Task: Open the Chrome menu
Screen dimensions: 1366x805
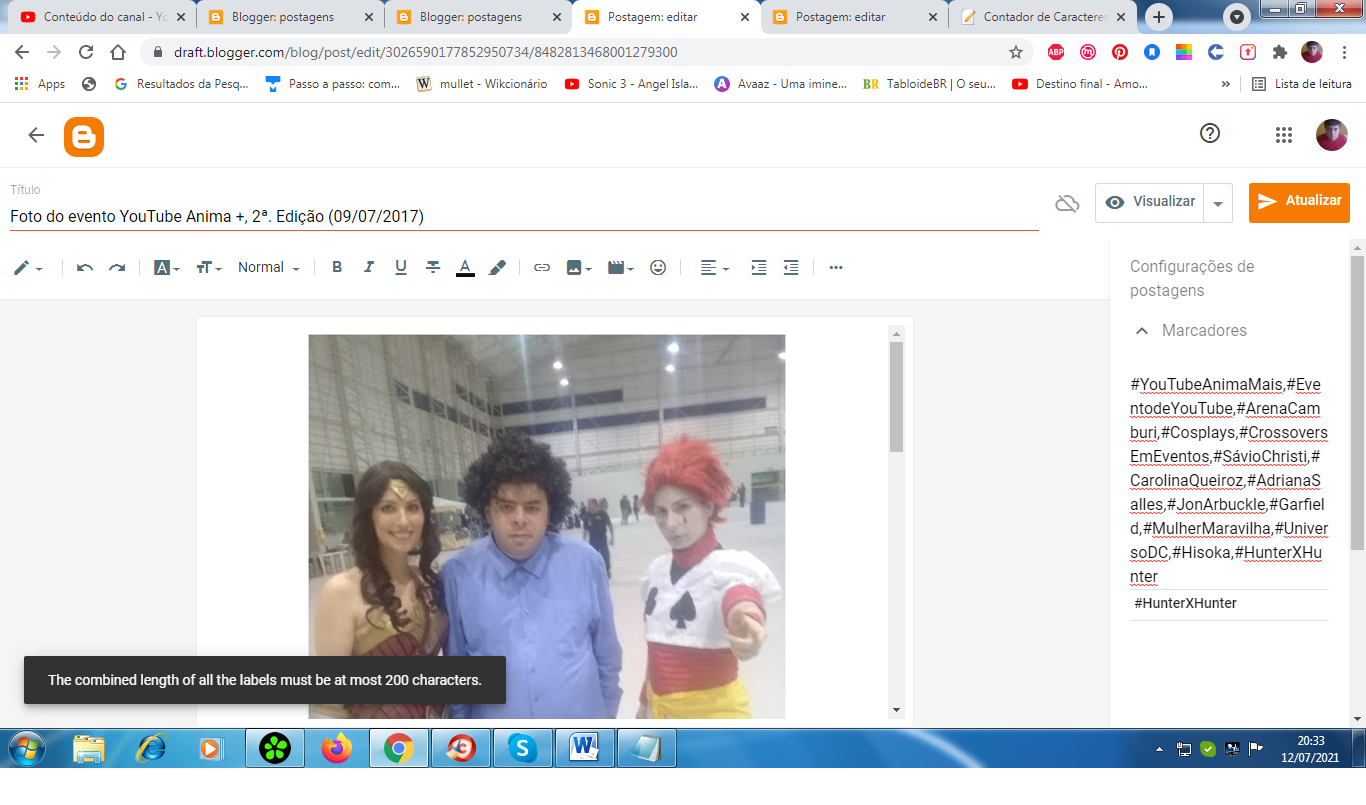Action: (x=1344, y=52)
